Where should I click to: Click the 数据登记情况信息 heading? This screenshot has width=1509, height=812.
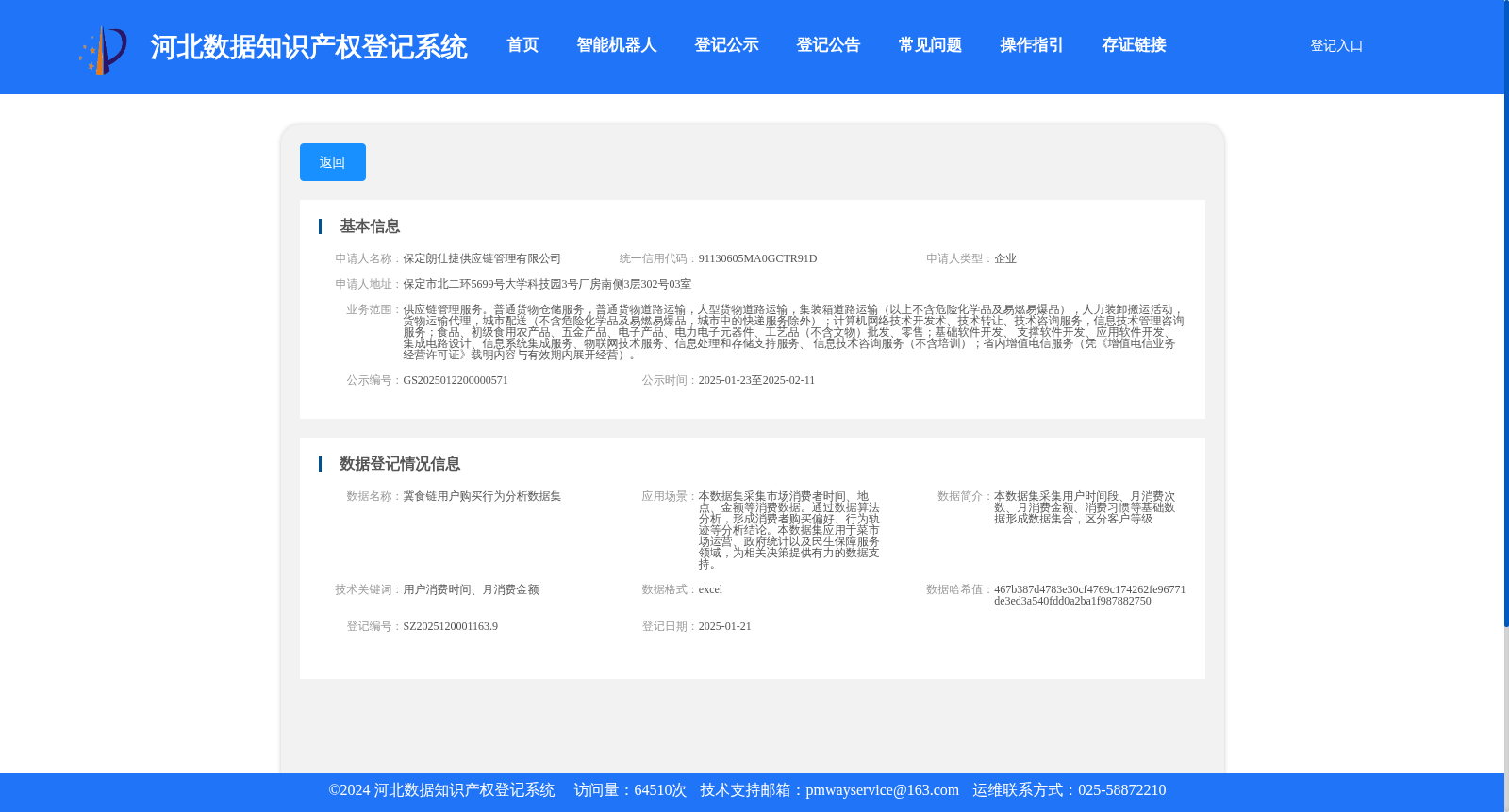coord(400,464)
